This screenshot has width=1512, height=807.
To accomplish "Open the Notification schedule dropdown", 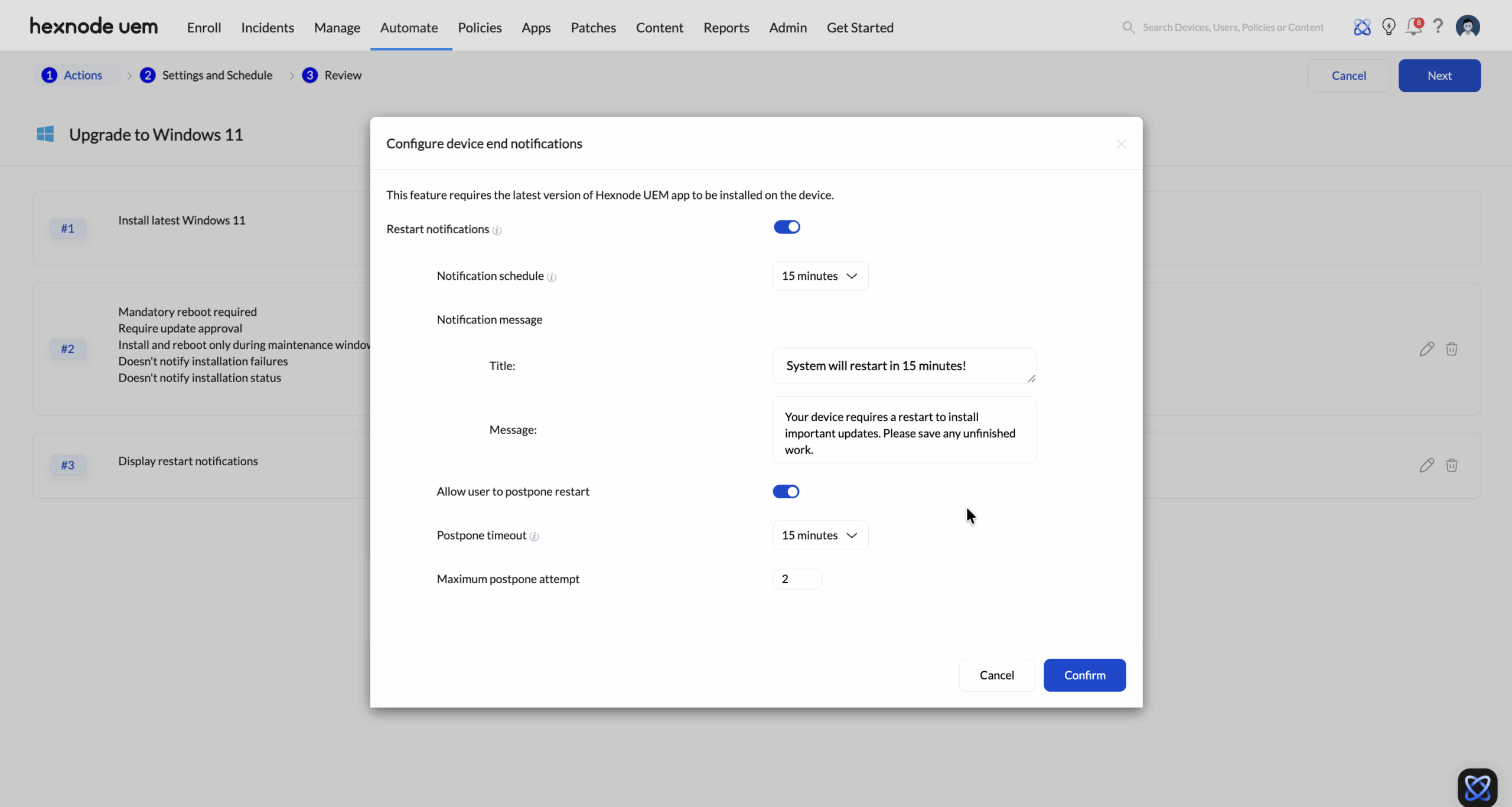I will [x=820, y=276].
